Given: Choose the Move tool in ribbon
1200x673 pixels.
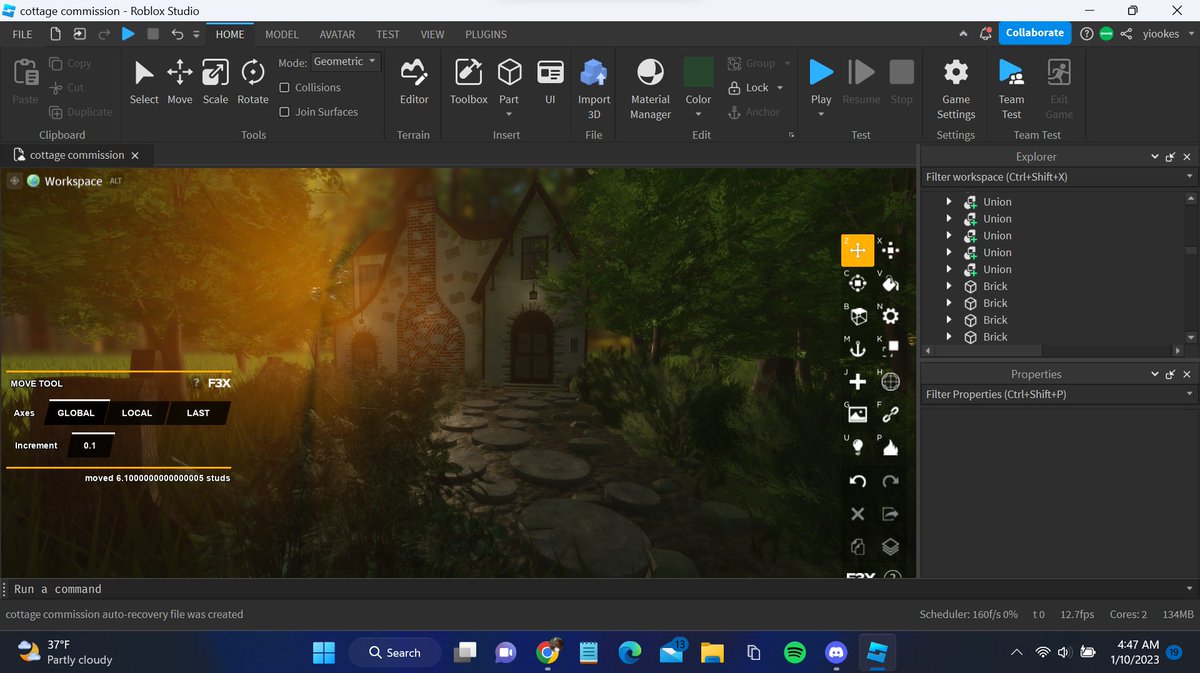Looking at the screenshot, I should (x=180, y=82).
